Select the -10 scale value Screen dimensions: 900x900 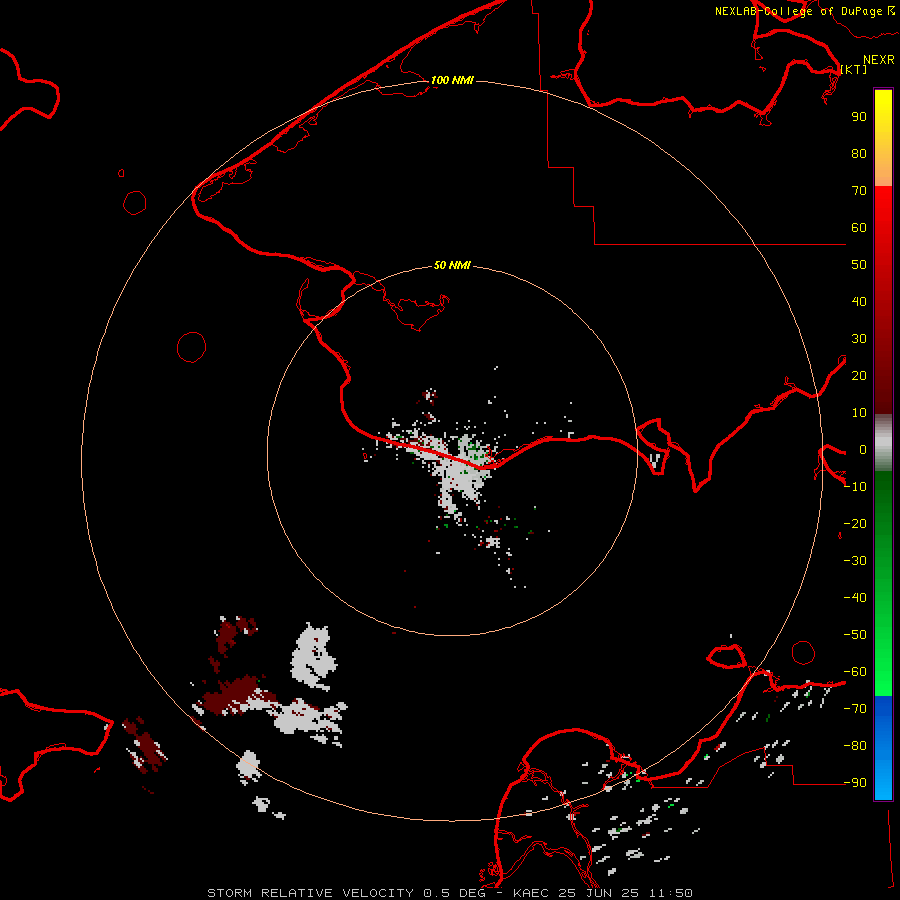pos(855,487)
